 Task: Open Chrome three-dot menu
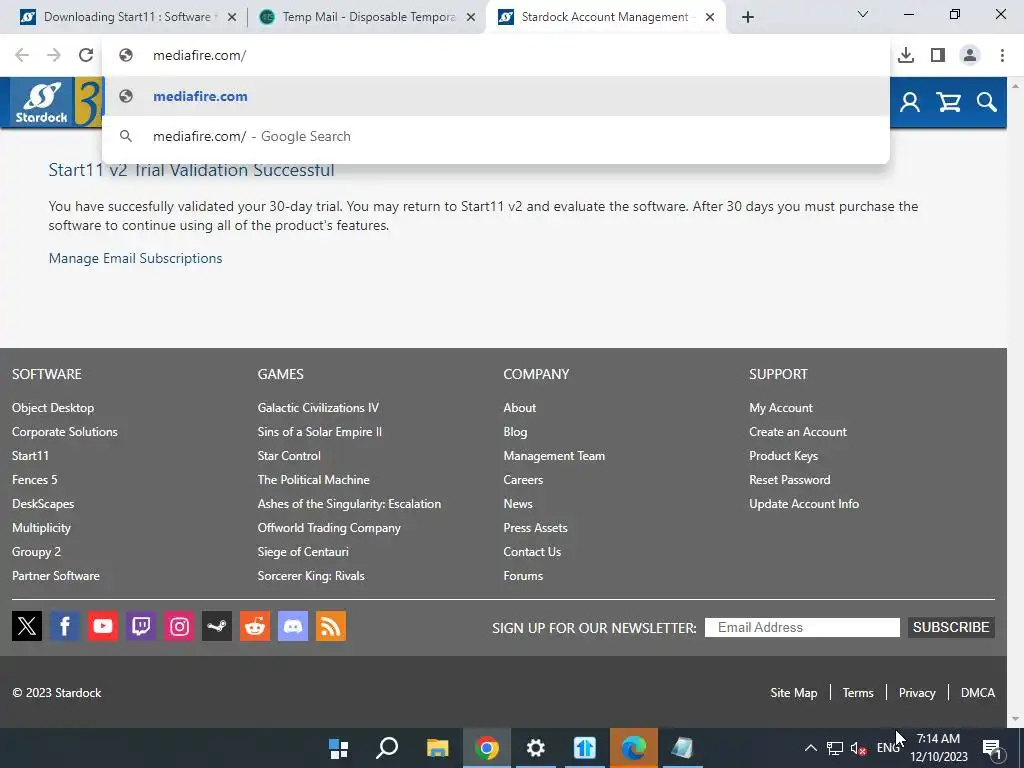[1002, 55]
